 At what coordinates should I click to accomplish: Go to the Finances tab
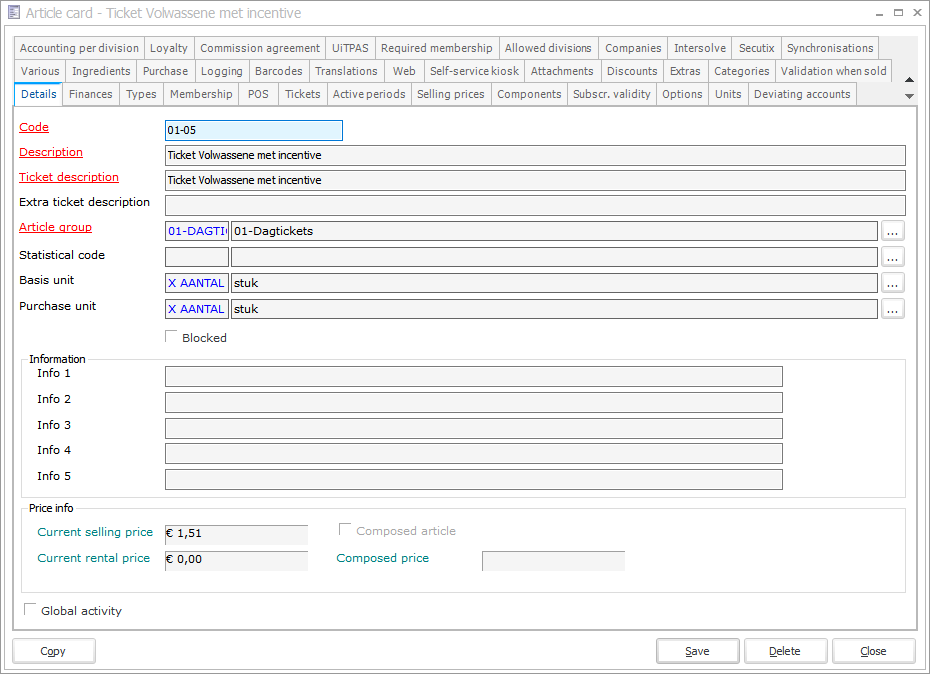[90, 94]
